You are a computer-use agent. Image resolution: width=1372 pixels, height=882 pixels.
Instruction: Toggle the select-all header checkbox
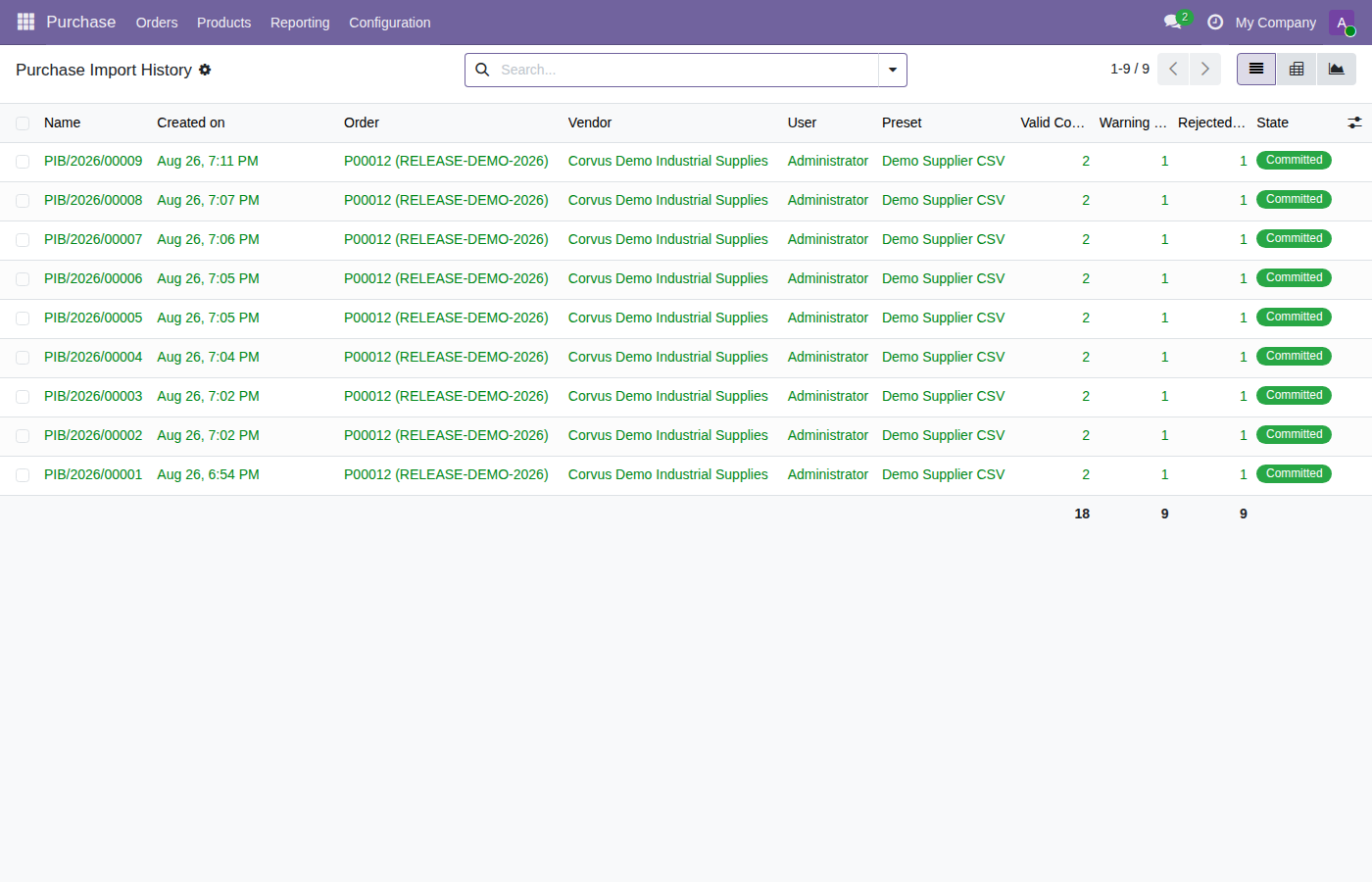coord(23,123)
